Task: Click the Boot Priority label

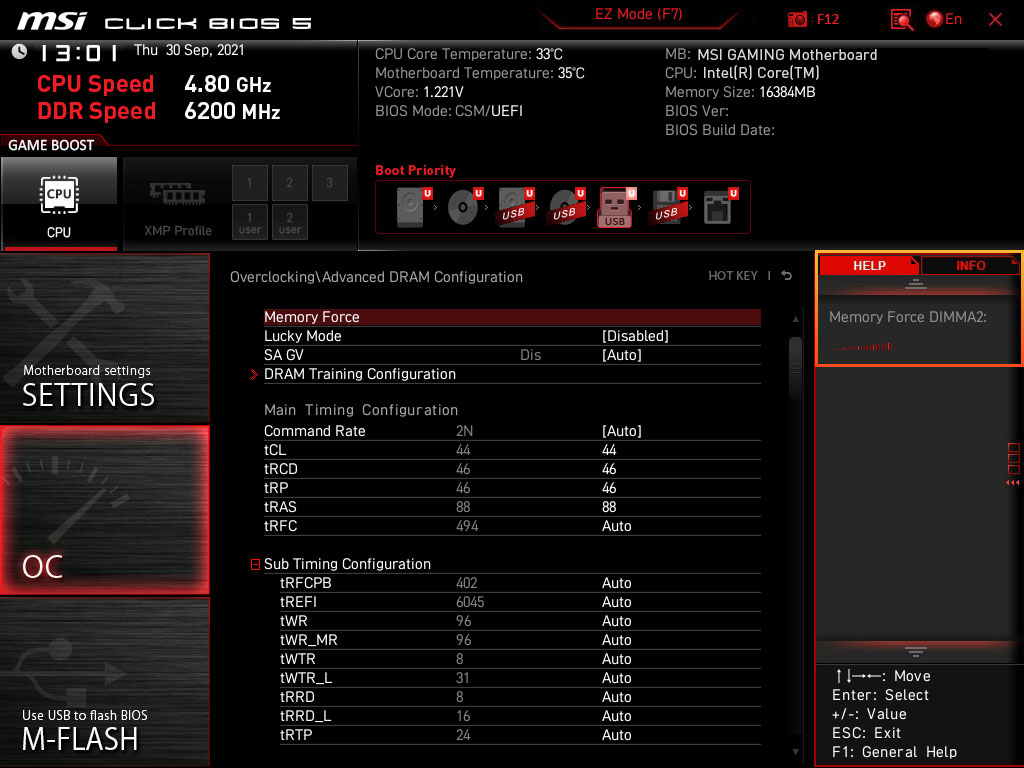Action: [415, 170]
